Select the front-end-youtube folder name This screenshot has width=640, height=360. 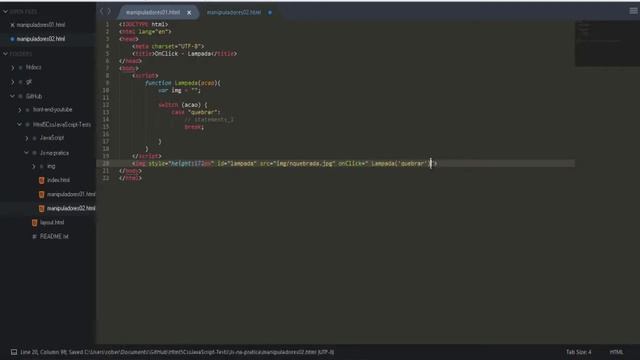(x=53, y=110)
